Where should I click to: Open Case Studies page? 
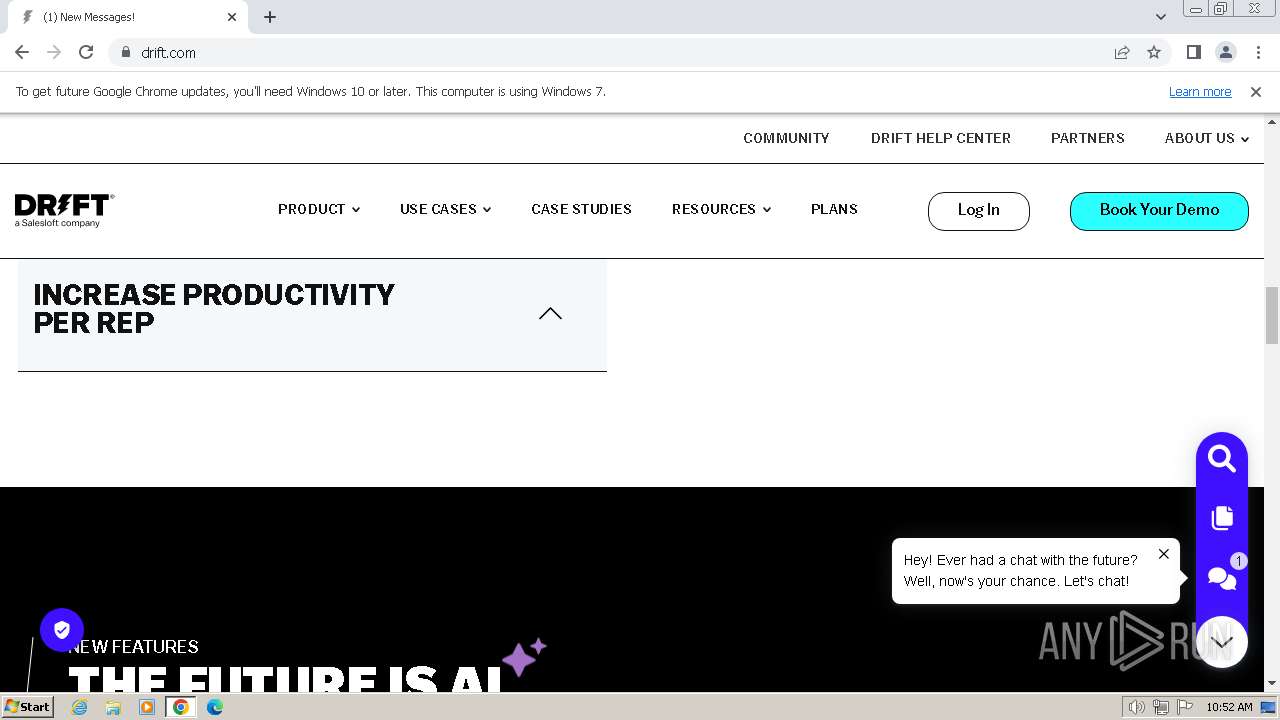pyautogui.click(x=581, y=209)
